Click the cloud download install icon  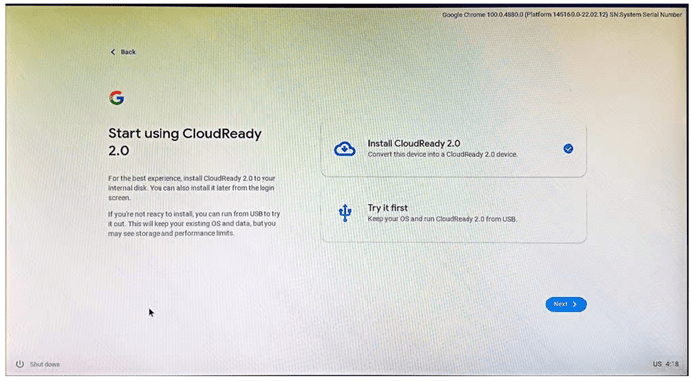(345, 149)
